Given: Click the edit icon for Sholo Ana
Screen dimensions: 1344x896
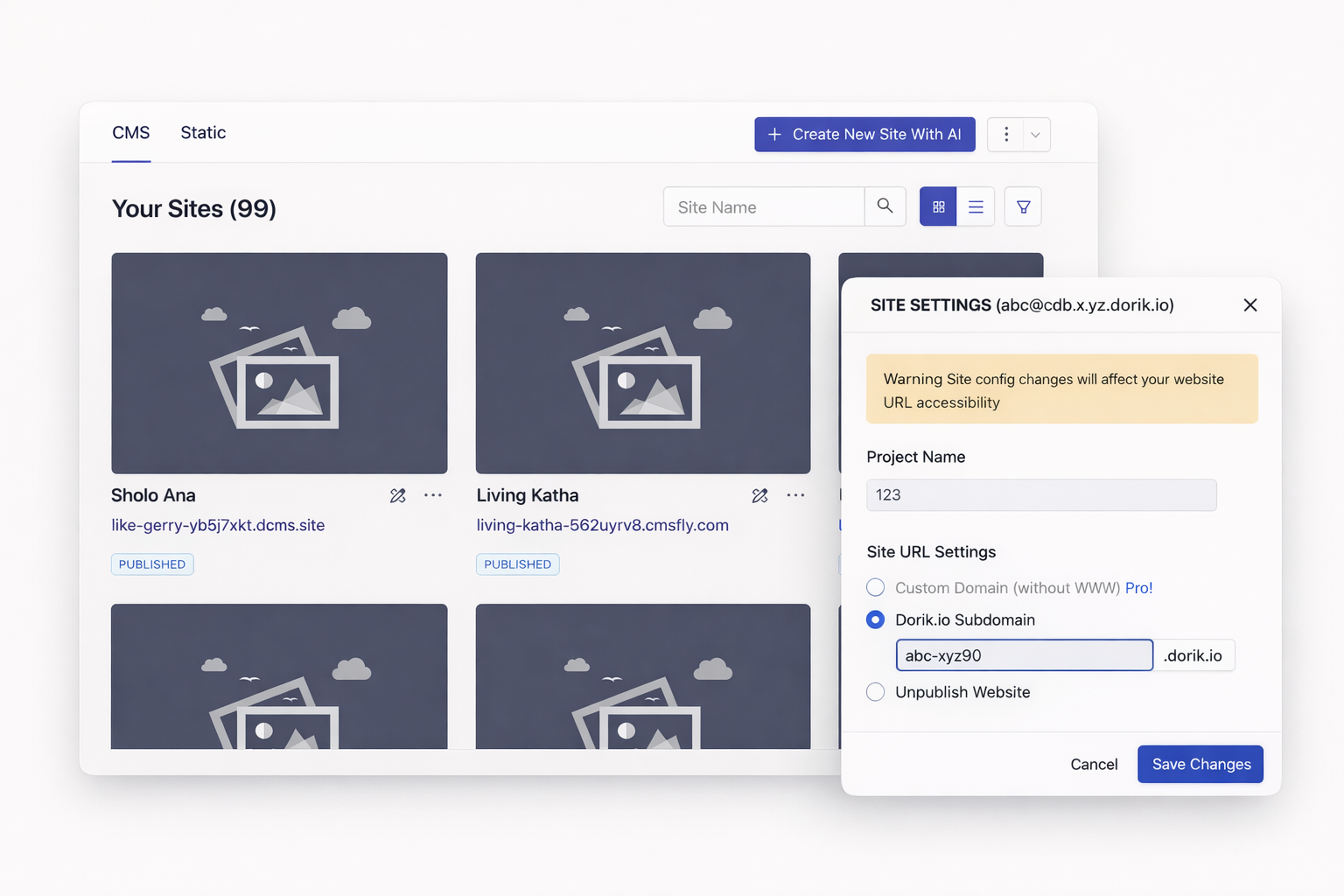Looking at the screenshot, I should (x=397, y=496).
